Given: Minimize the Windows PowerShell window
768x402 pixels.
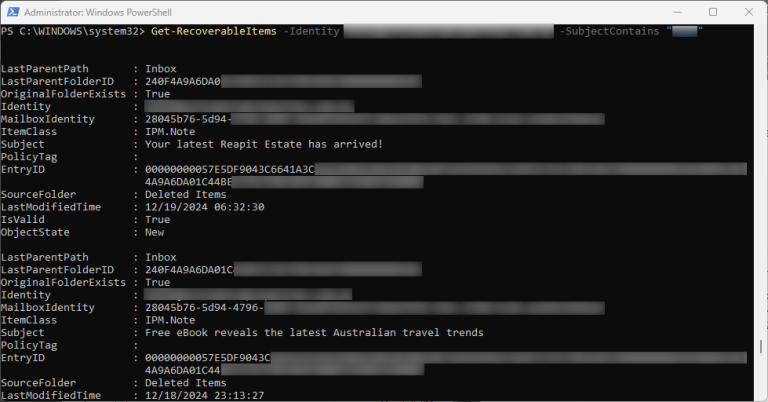Looking at the screenshot, I should [678, 12].
